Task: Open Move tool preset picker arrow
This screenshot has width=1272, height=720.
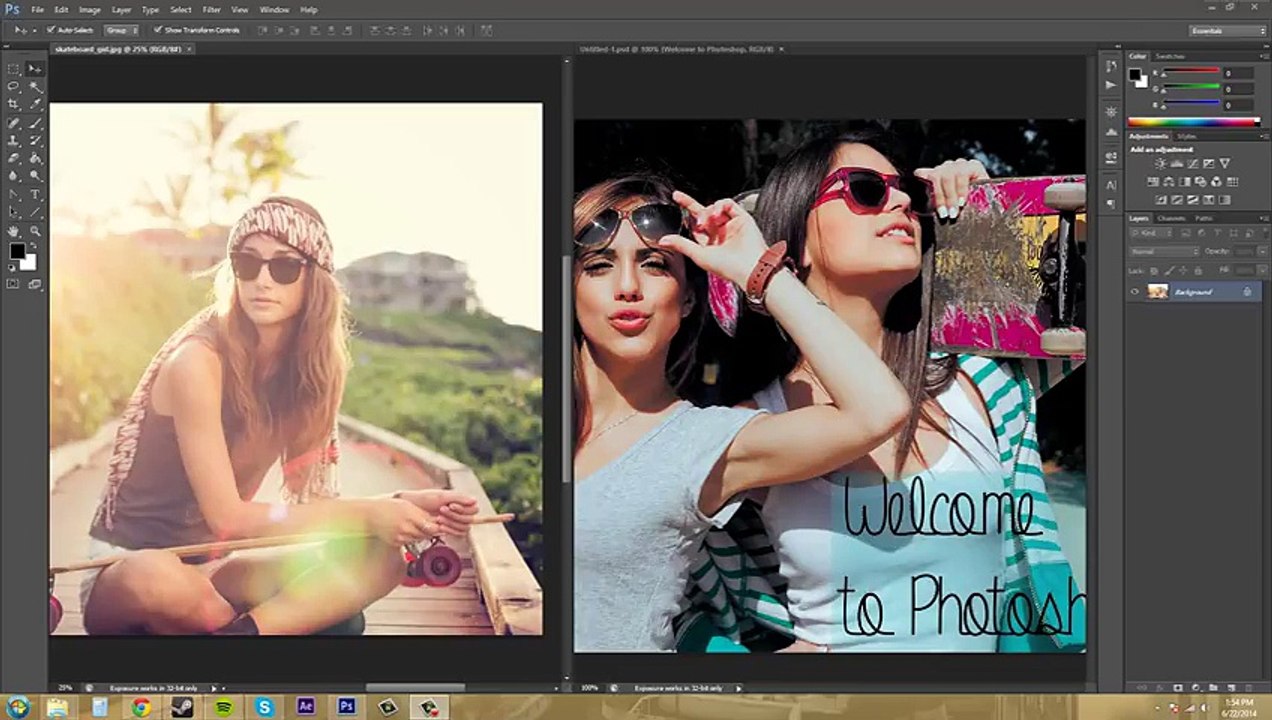Action: 33,30
